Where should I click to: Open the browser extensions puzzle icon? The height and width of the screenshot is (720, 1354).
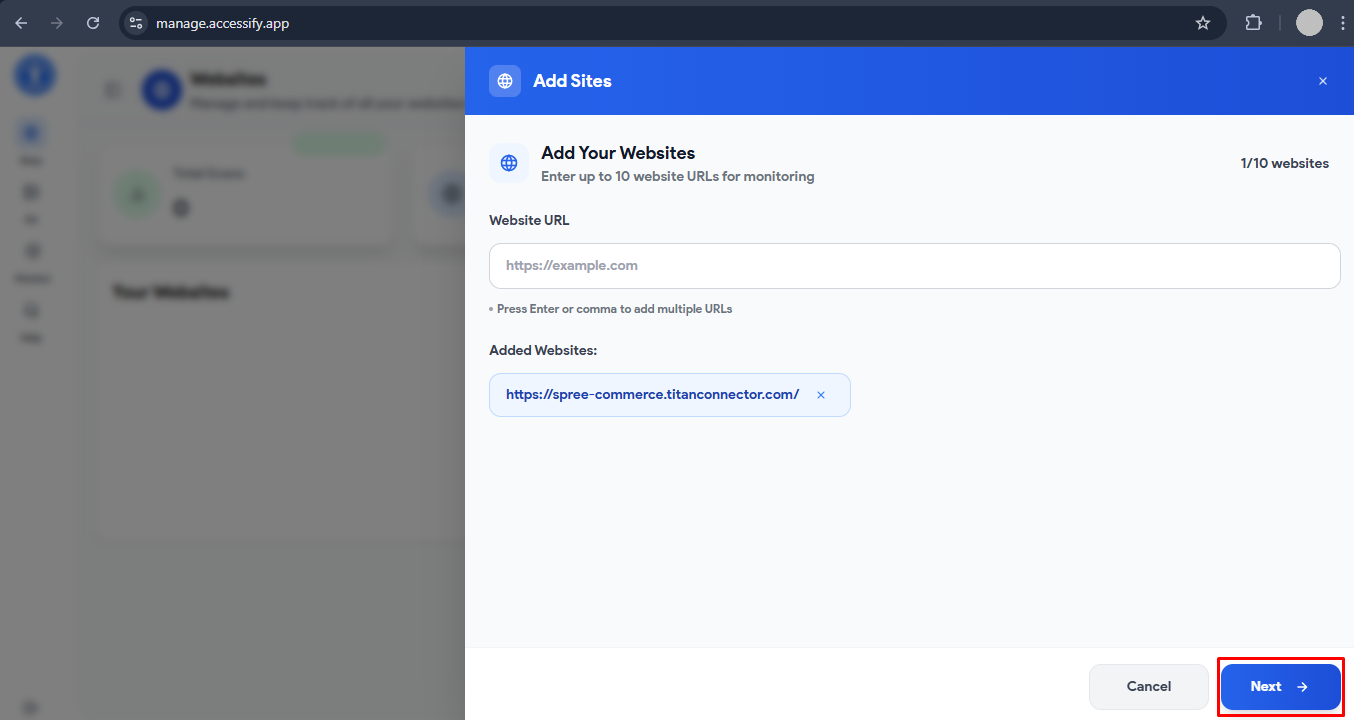1253,22
